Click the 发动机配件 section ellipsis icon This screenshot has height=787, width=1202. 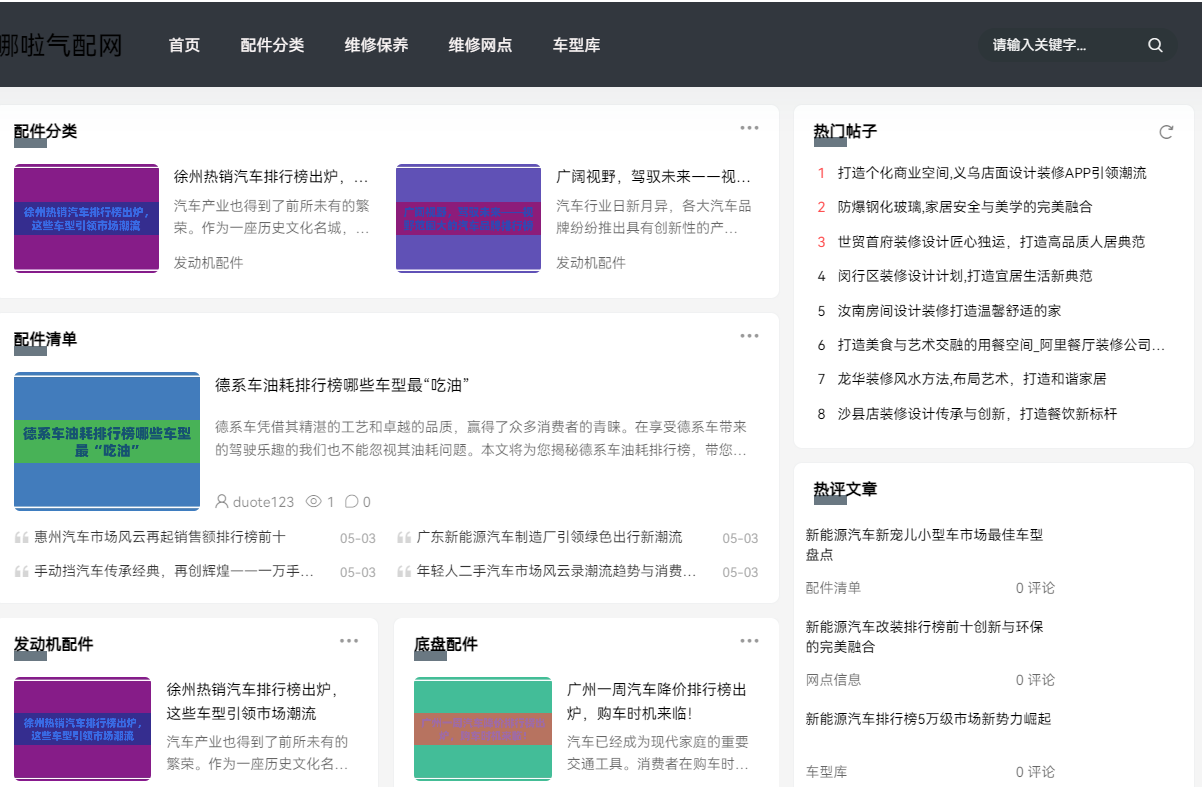[348, 641]
